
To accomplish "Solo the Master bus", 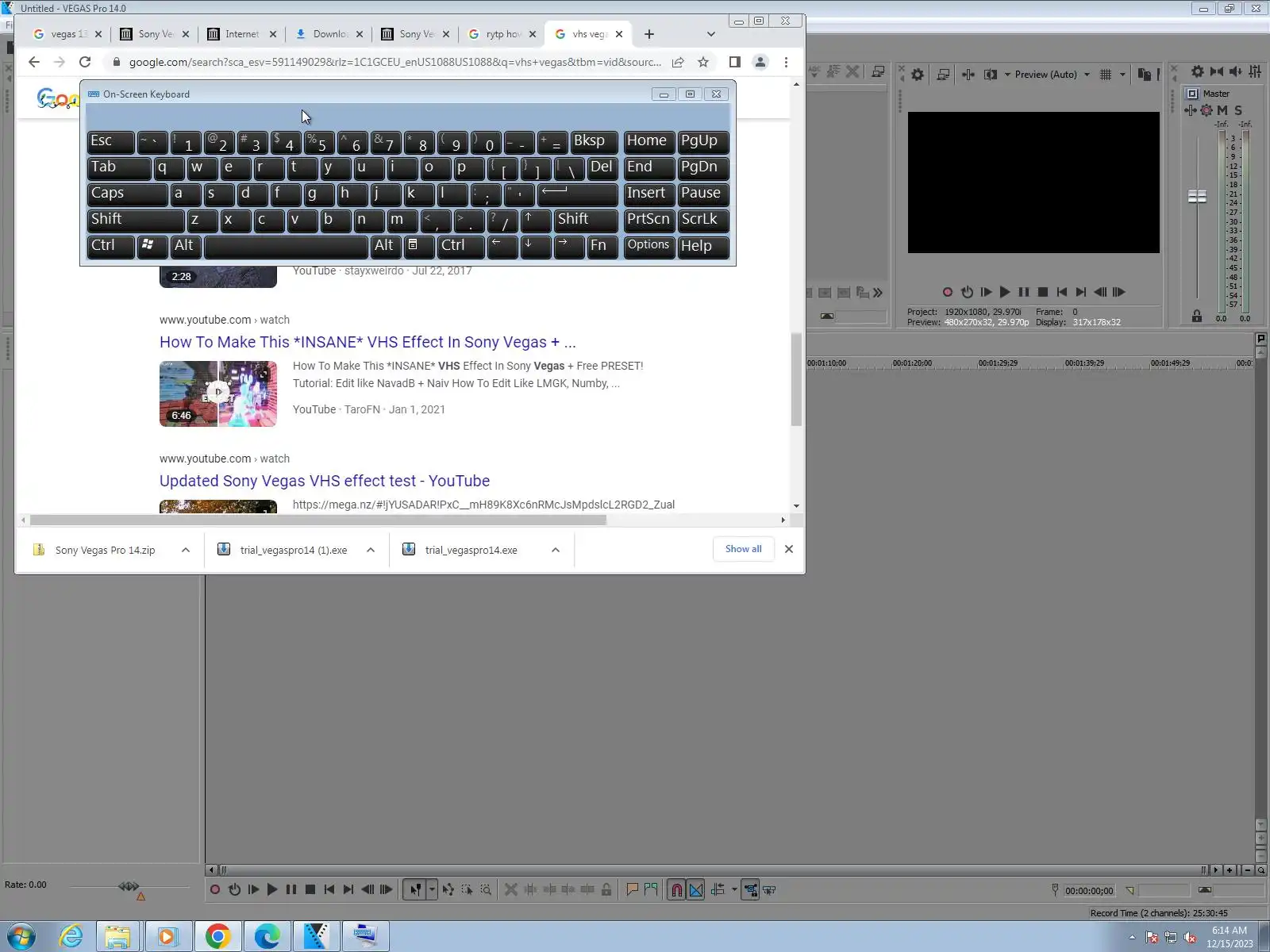I will click(x=1238, y=110).
